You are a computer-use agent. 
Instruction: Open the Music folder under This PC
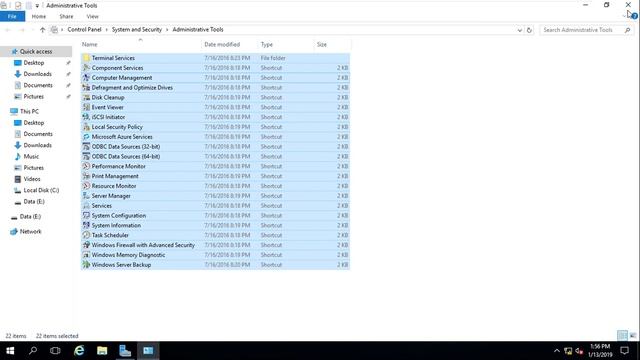tap(31, 156)
